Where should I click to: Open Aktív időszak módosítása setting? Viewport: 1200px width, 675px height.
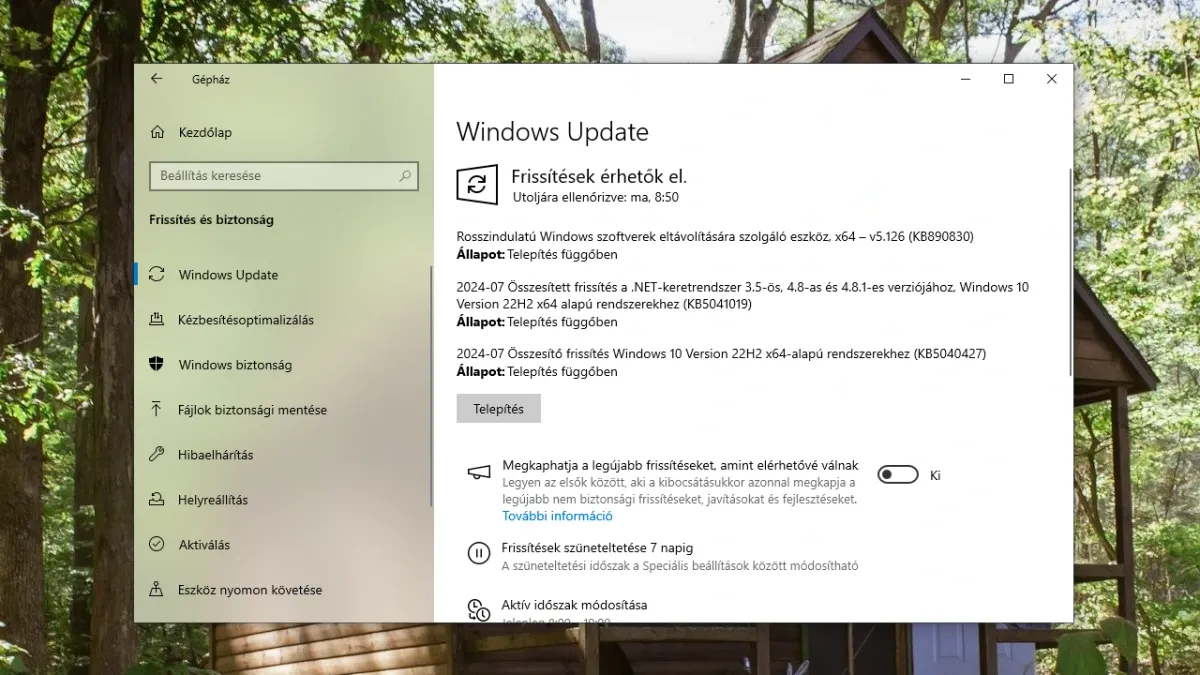pyautogui.click(x=573, y=605)
